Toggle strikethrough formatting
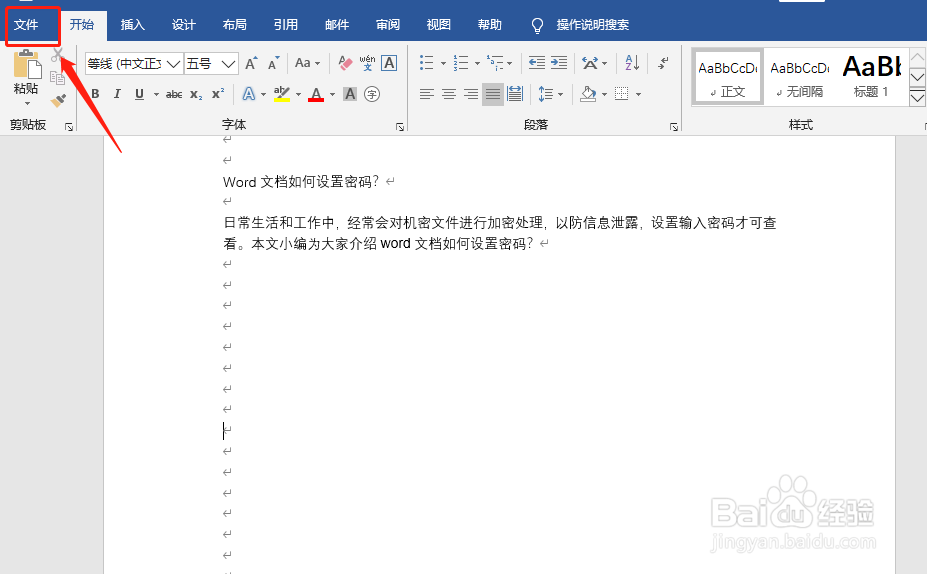 (x=174, y=94)
